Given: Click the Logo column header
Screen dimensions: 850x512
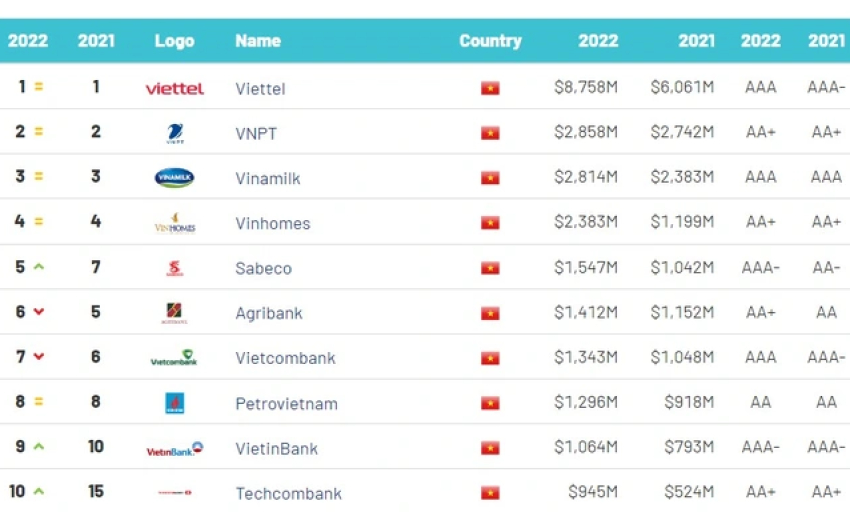Looking at the screenshot, I should pos(175,41).
